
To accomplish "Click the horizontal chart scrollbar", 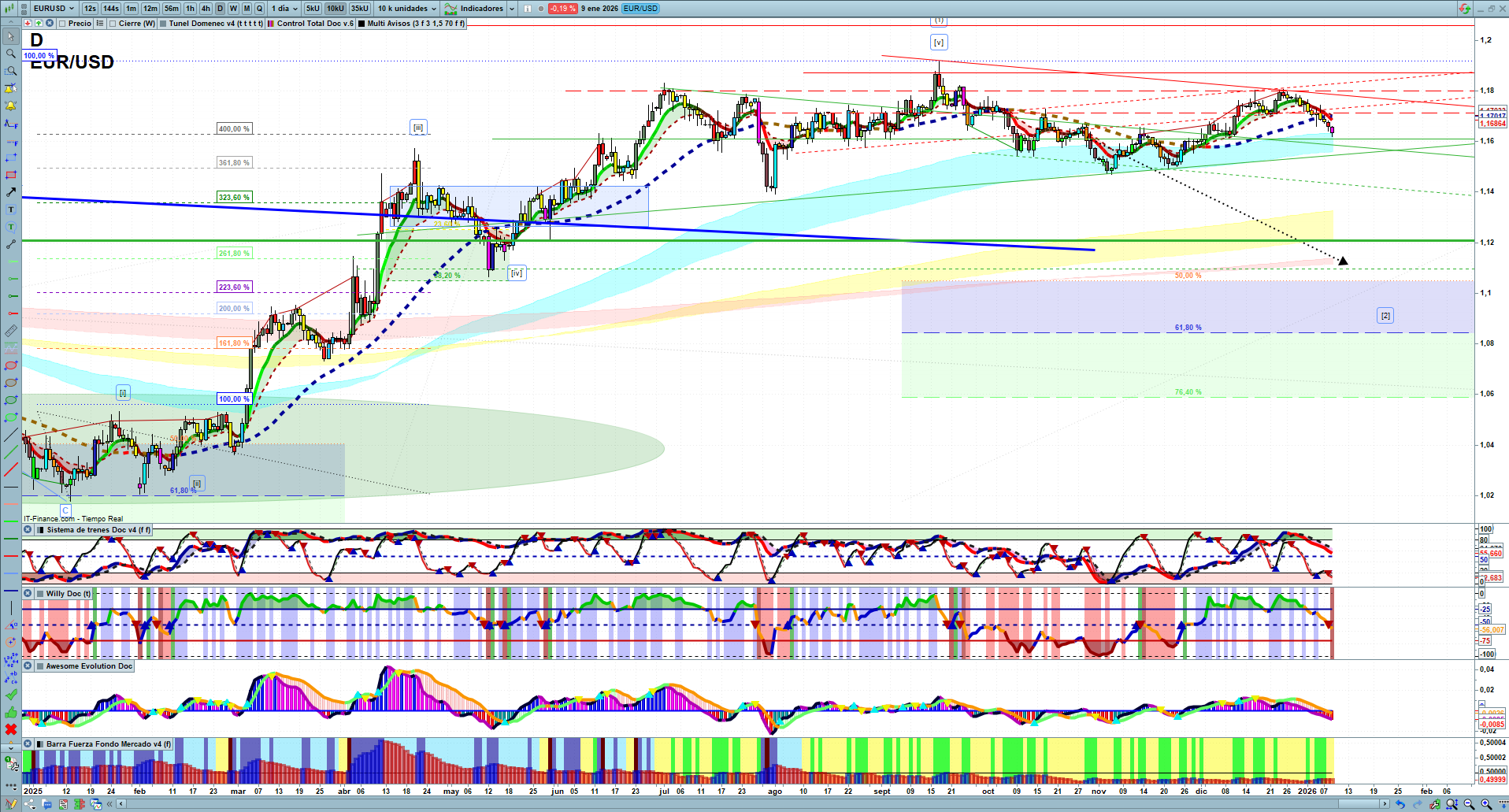I will pos(752,804).
